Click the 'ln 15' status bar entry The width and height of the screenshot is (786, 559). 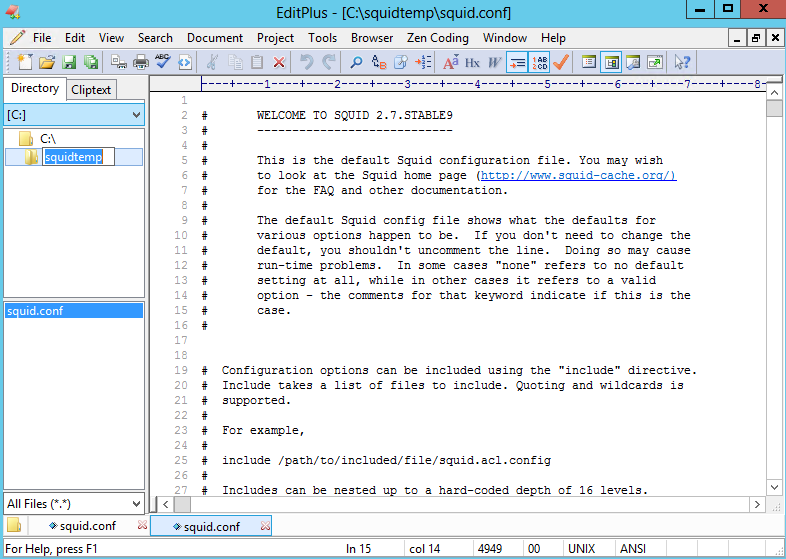point(358,549)
